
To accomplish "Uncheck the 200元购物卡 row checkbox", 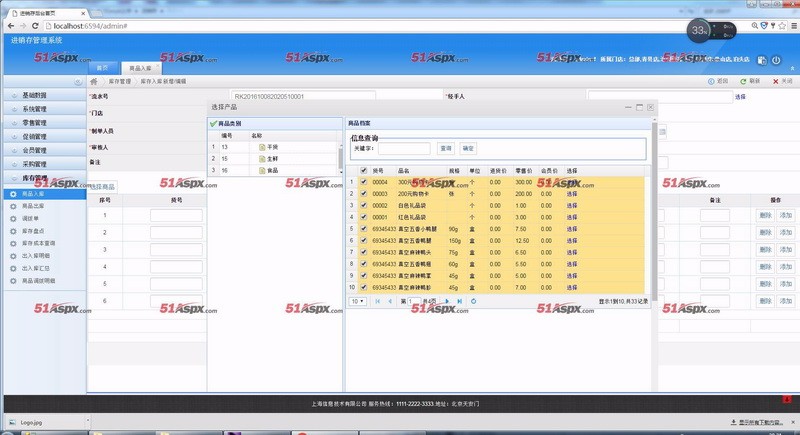I will click(x=363, y=193).
